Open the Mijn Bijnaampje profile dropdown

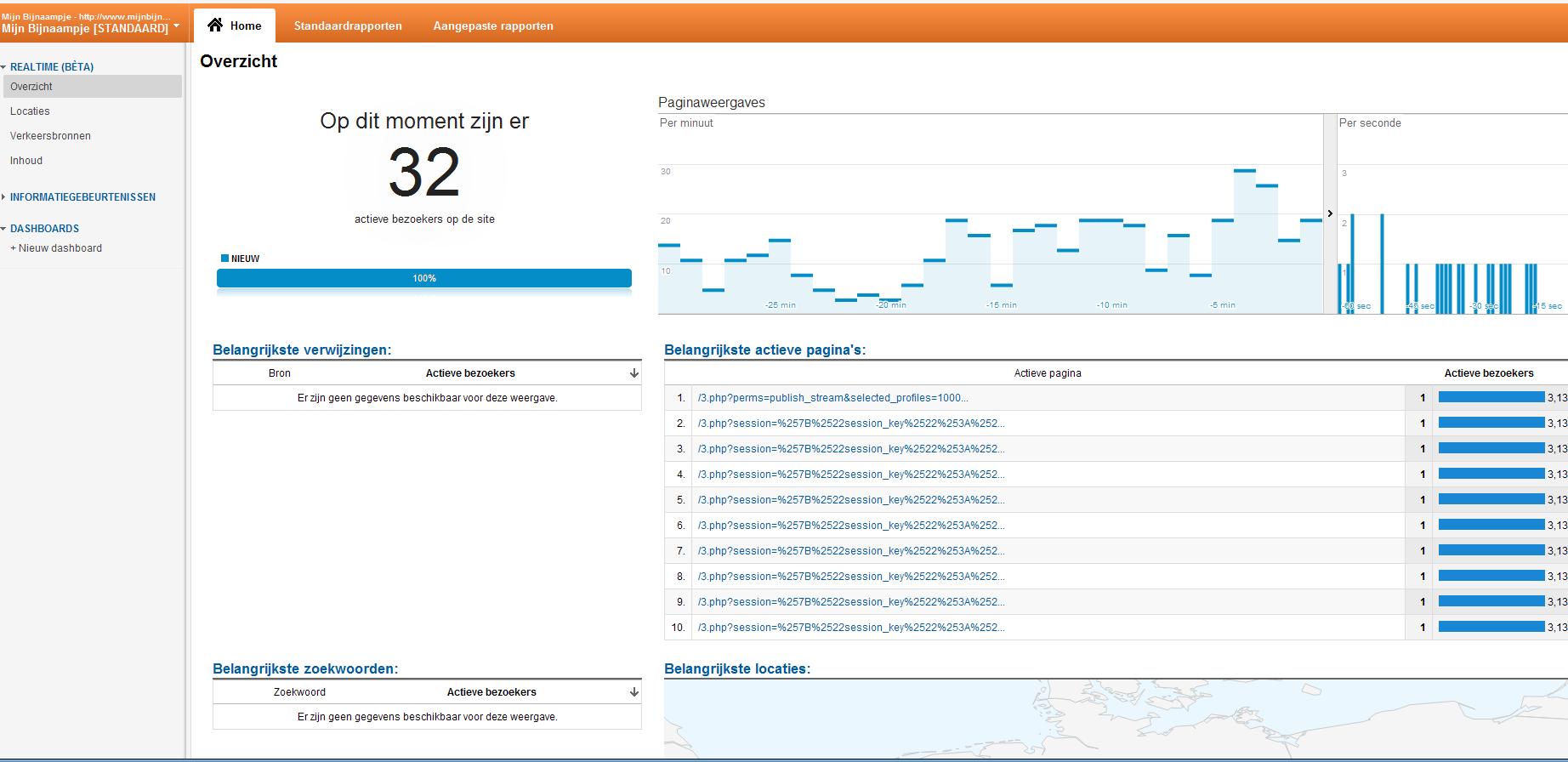[x=176, y=26]
